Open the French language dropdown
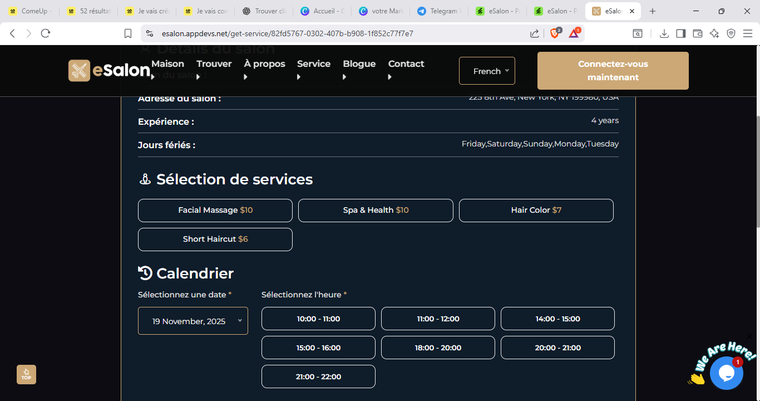Image resolution: width=760 pixels, height=401 pixels. click(x=492, y=71)
